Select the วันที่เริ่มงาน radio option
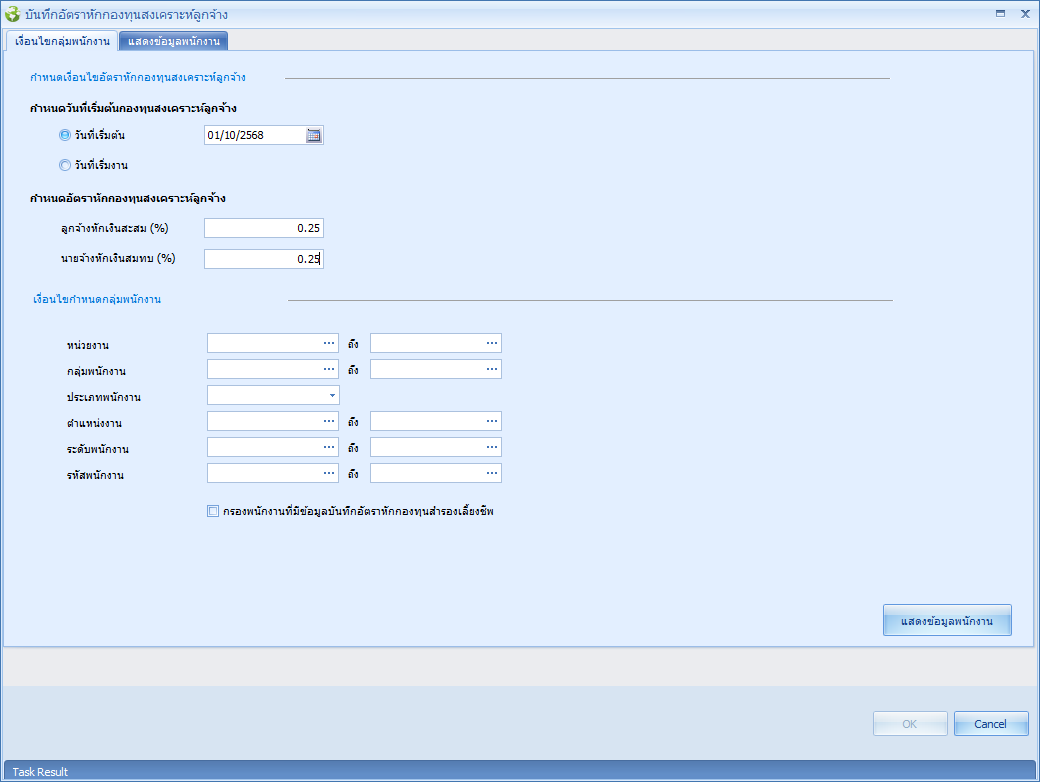 [x=65, y=165]
